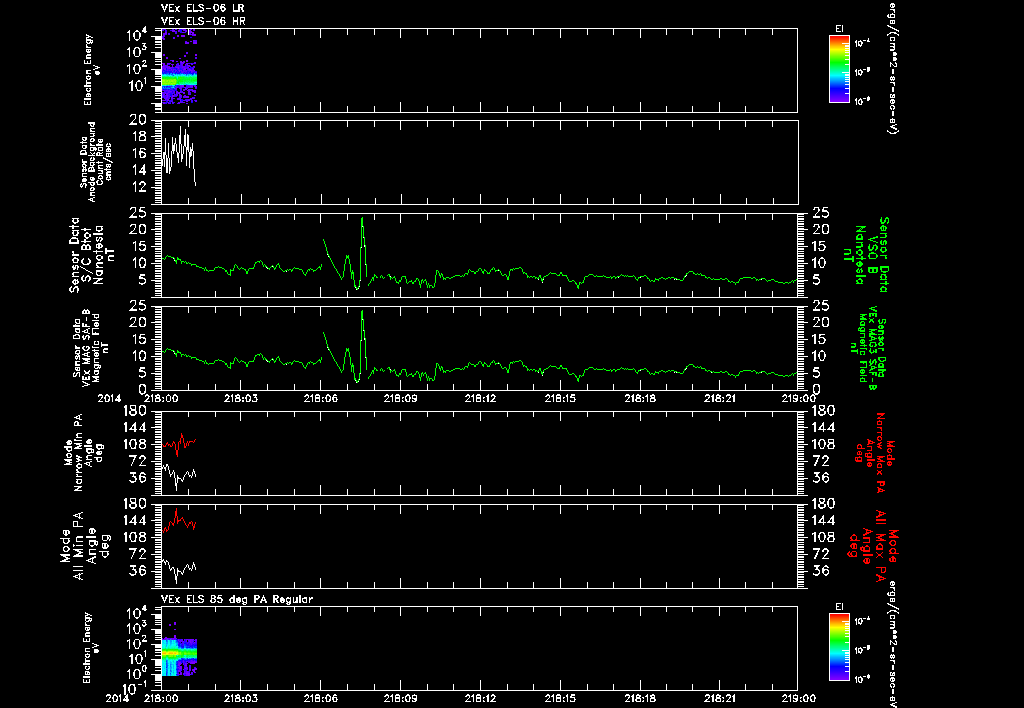Screen dimensions: 1024x708
Task: Click the white All Min PA angle trace
Action: coord(179,569)
